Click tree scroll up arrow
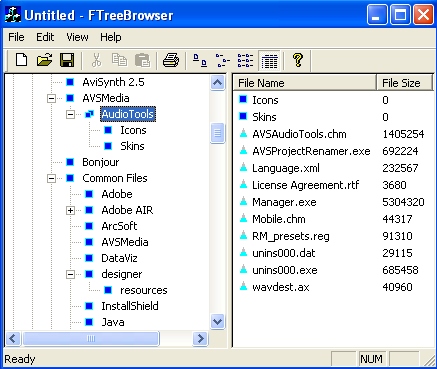Screen dimensions: 437x369 tap(218, 82)
